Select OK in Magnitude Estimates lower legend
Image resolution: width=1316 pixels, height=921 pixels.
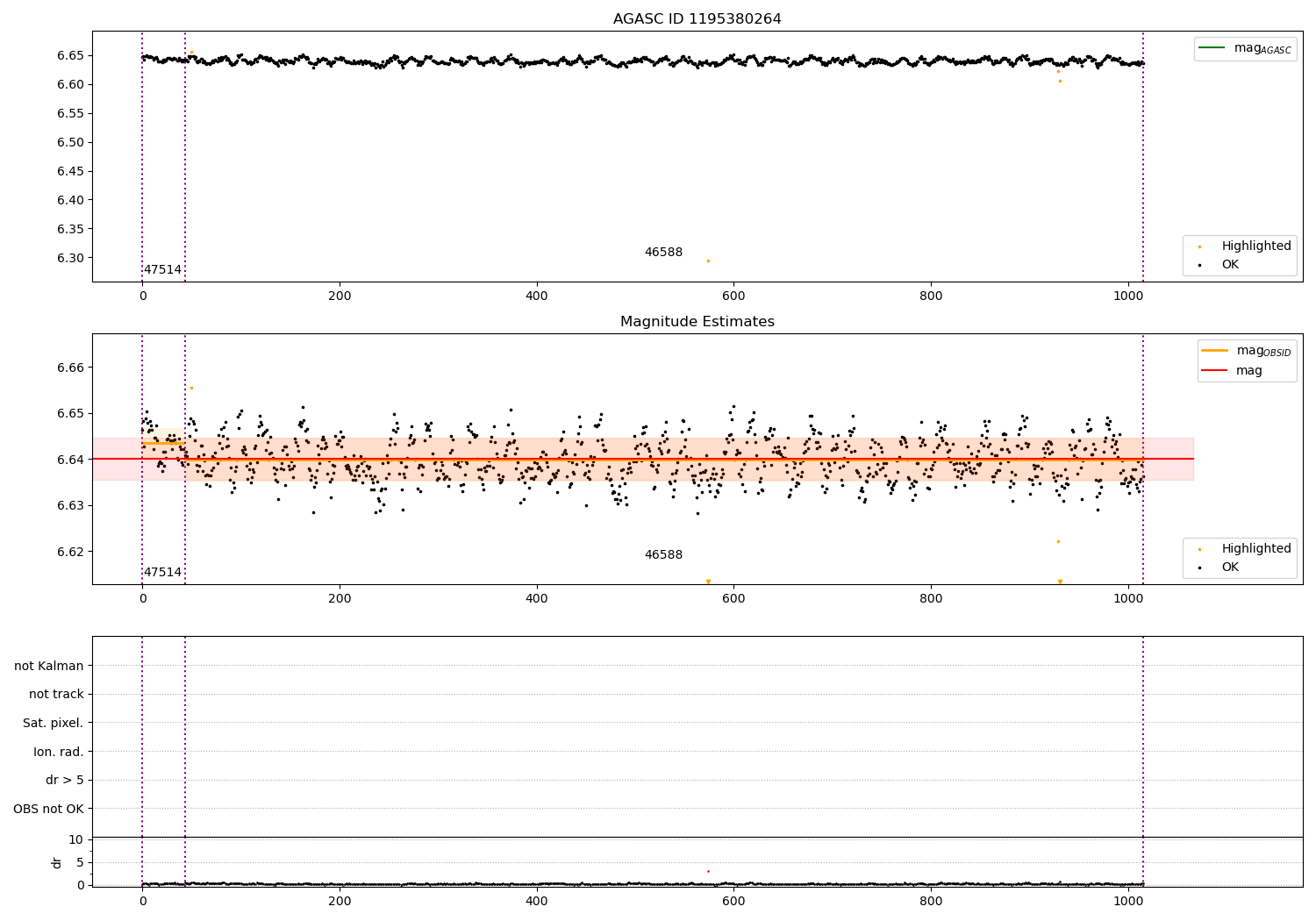pyautogui.click(x=1230, y=568)
